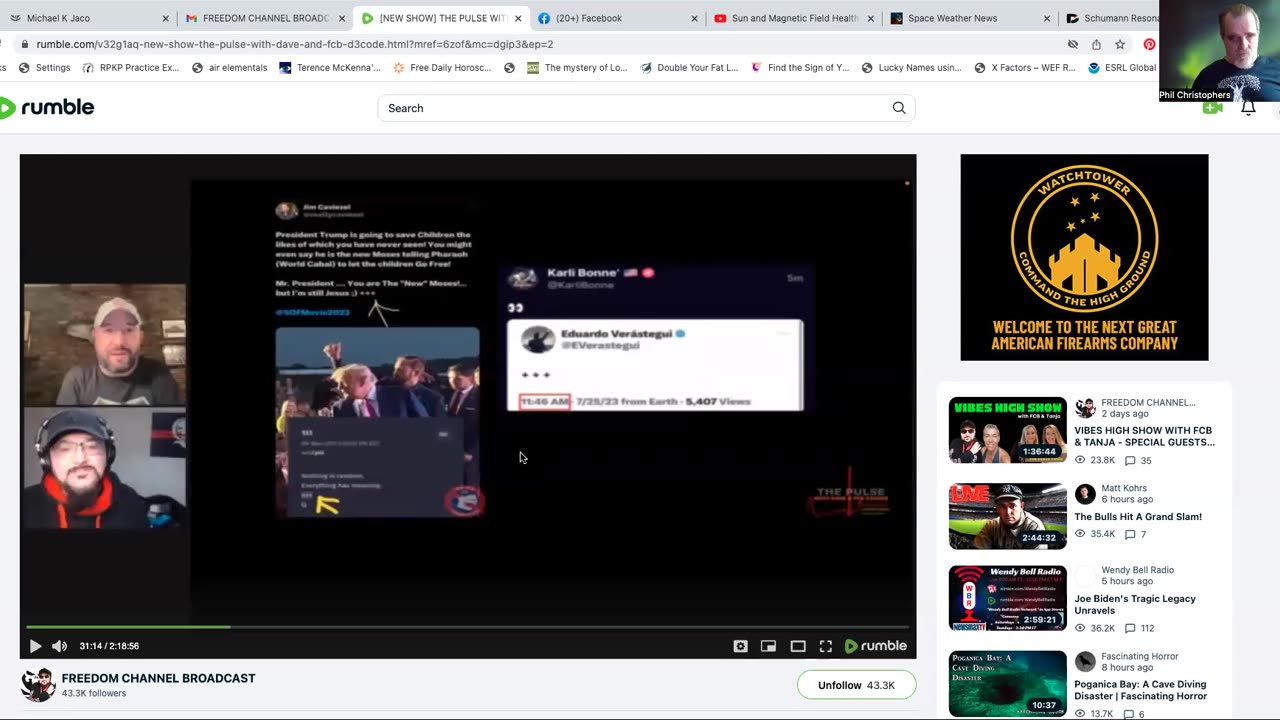Image resolution: width=1280 pixels, height=720 pixels.
Task: Close the Space Weather News tab
Action: coord(1047,18)
